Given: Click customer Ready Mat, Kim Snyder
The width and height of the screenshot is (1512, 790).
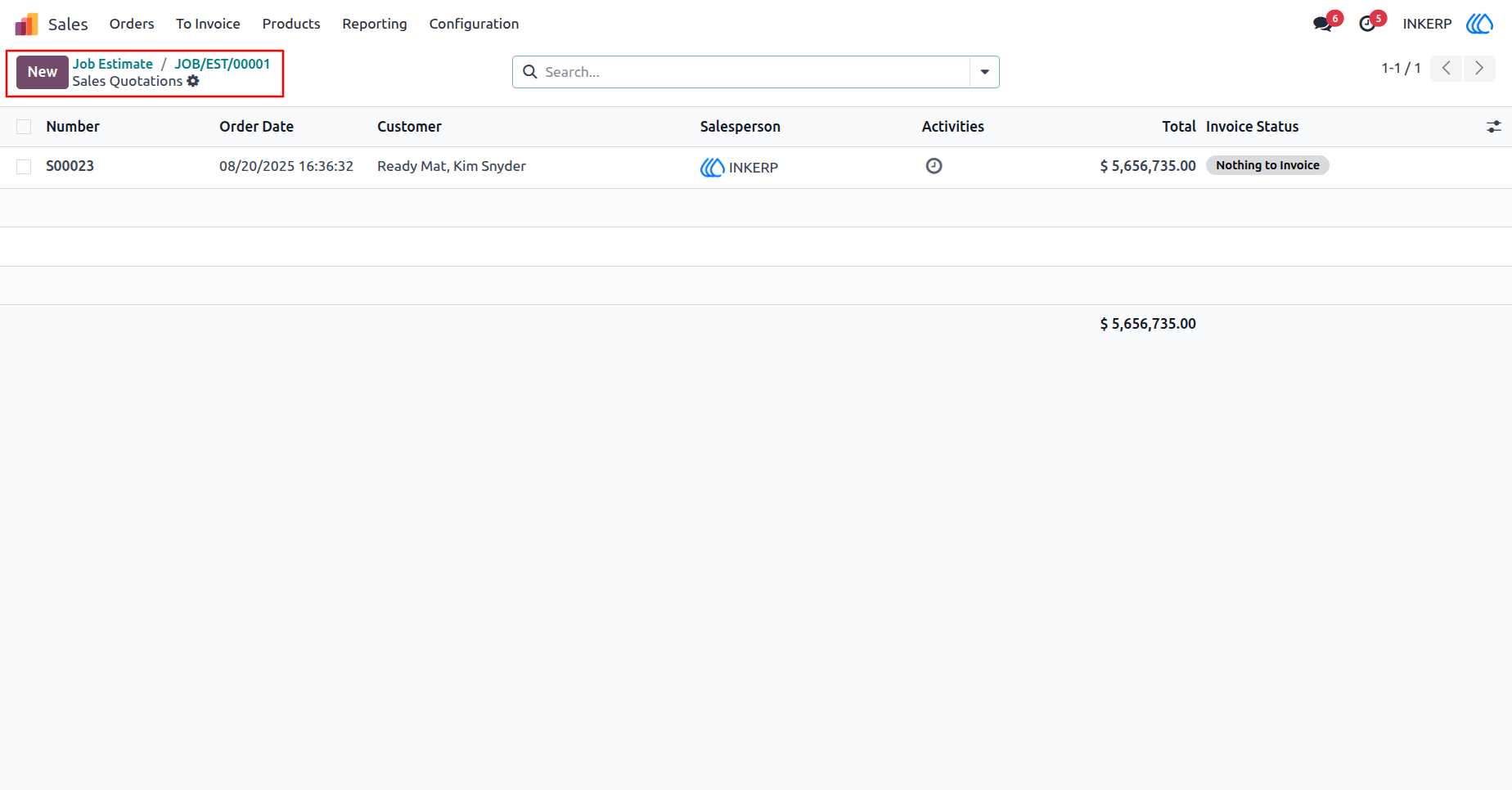Looking at the screenshot, I should (452, 166).
